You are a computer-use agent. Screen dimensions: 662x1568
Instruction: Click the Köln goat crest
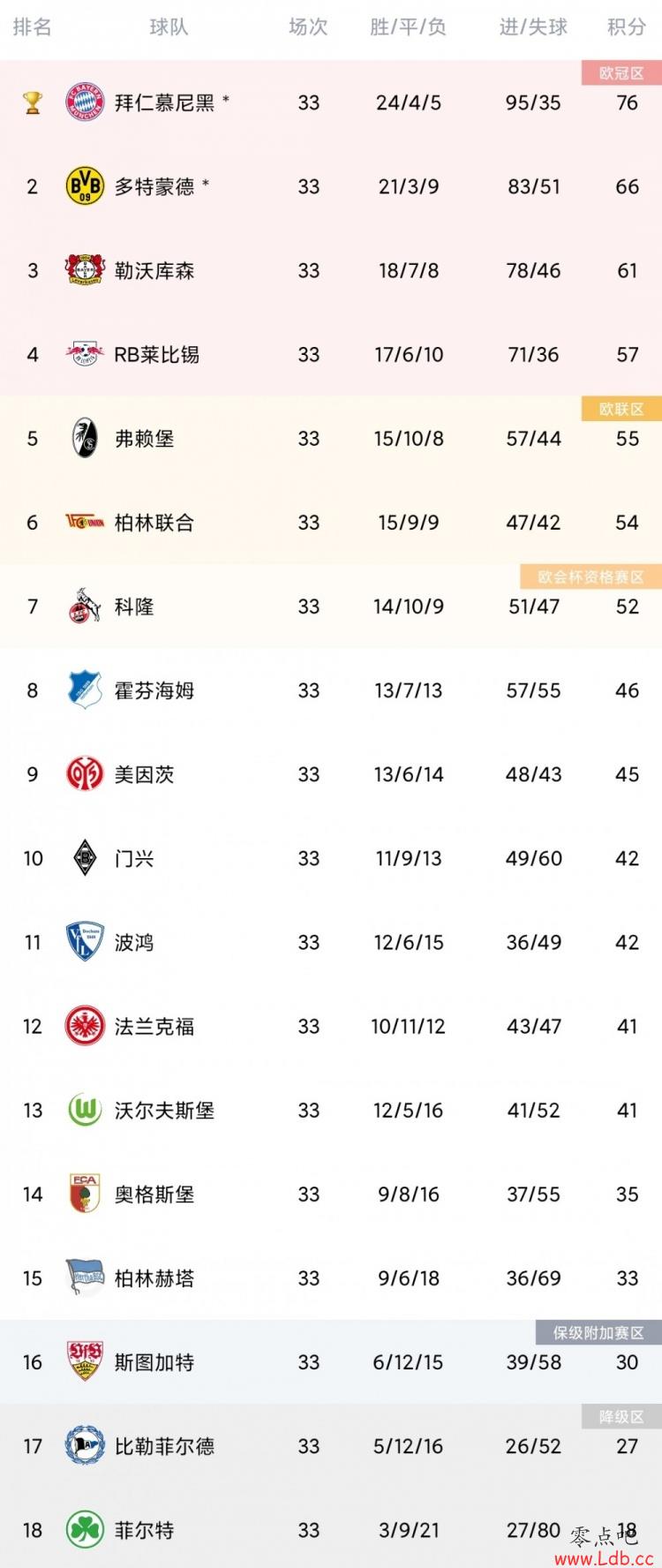click(x=86, y=606)
